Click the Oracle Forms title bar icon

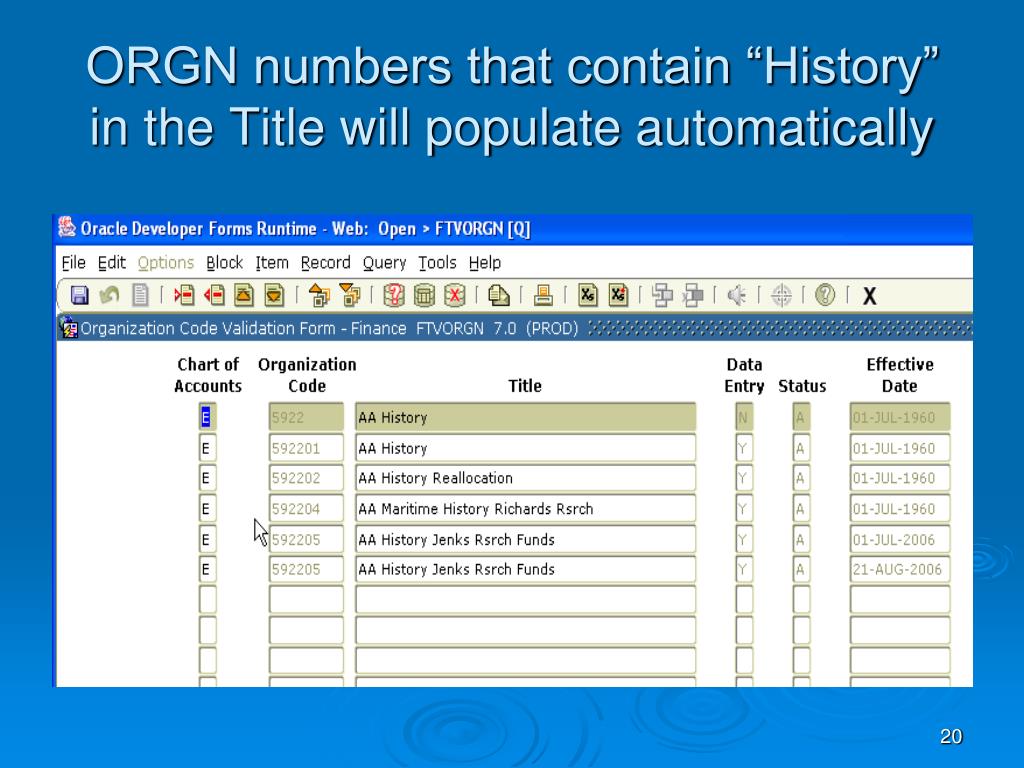[x=67, y=227]
